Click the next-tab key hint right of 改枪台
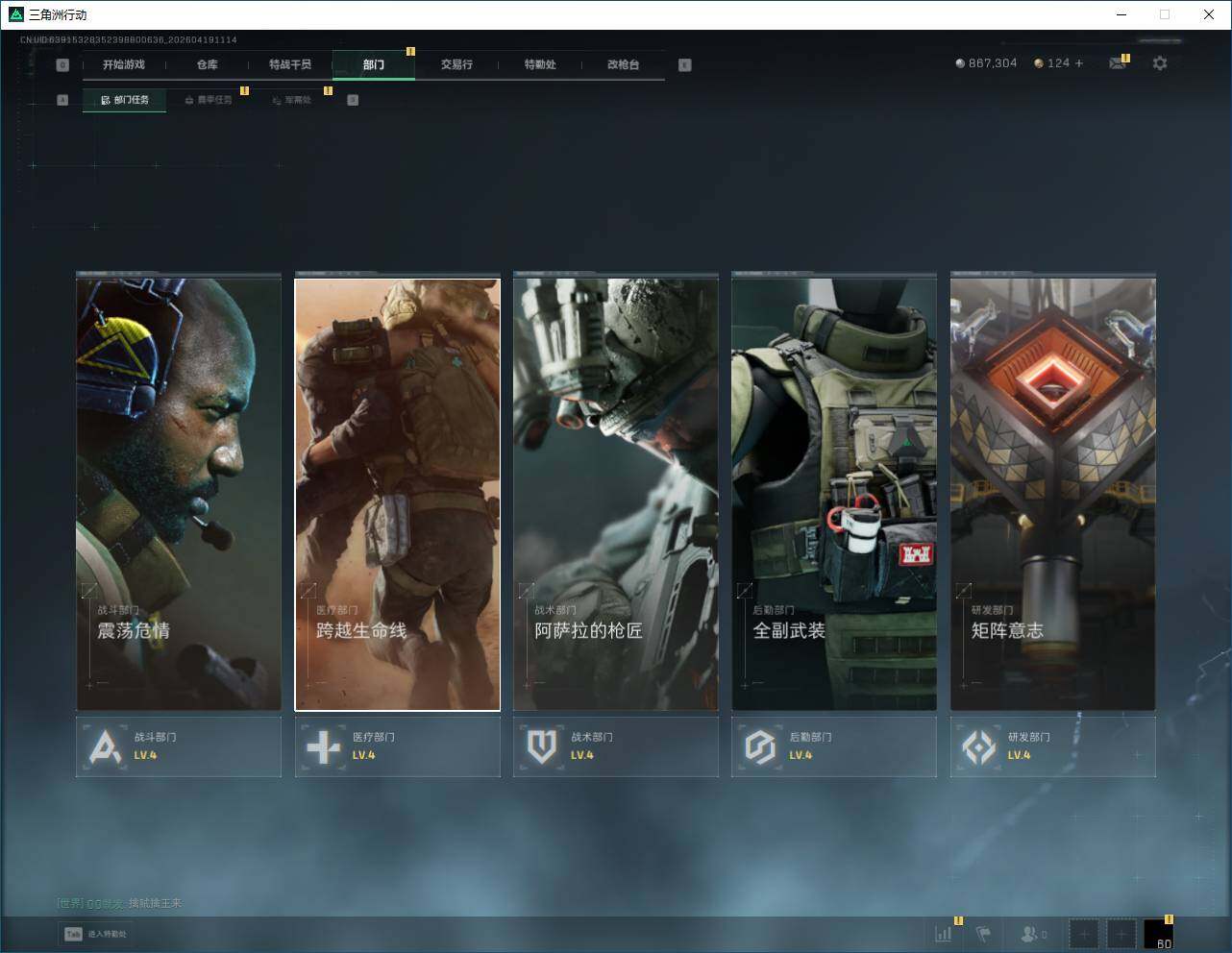This screenshot has height=953, width=1232. [x=684, y=65]
